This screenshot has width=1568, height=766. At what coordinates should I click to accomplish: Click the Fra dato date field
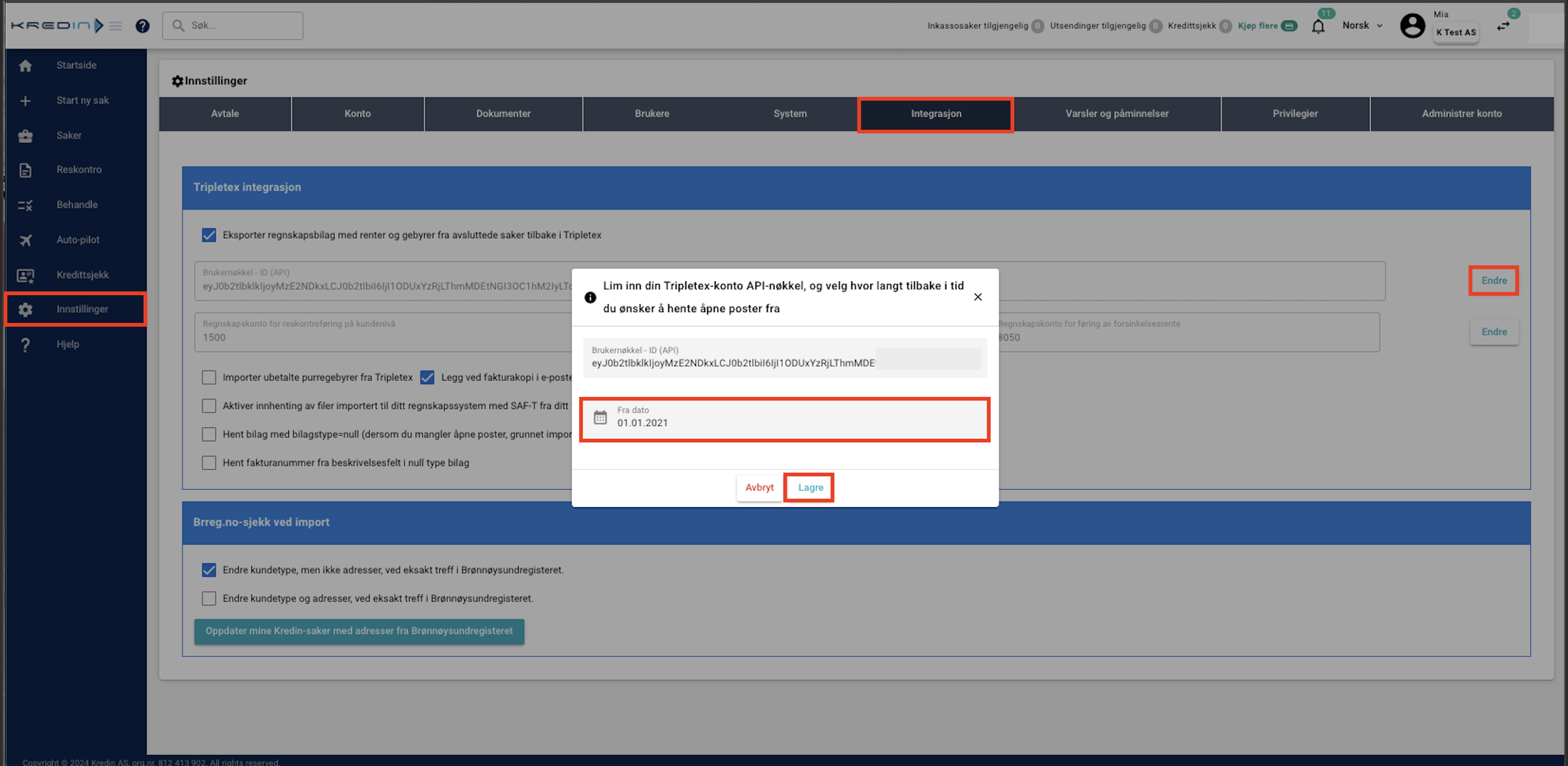tap(785, 419)
